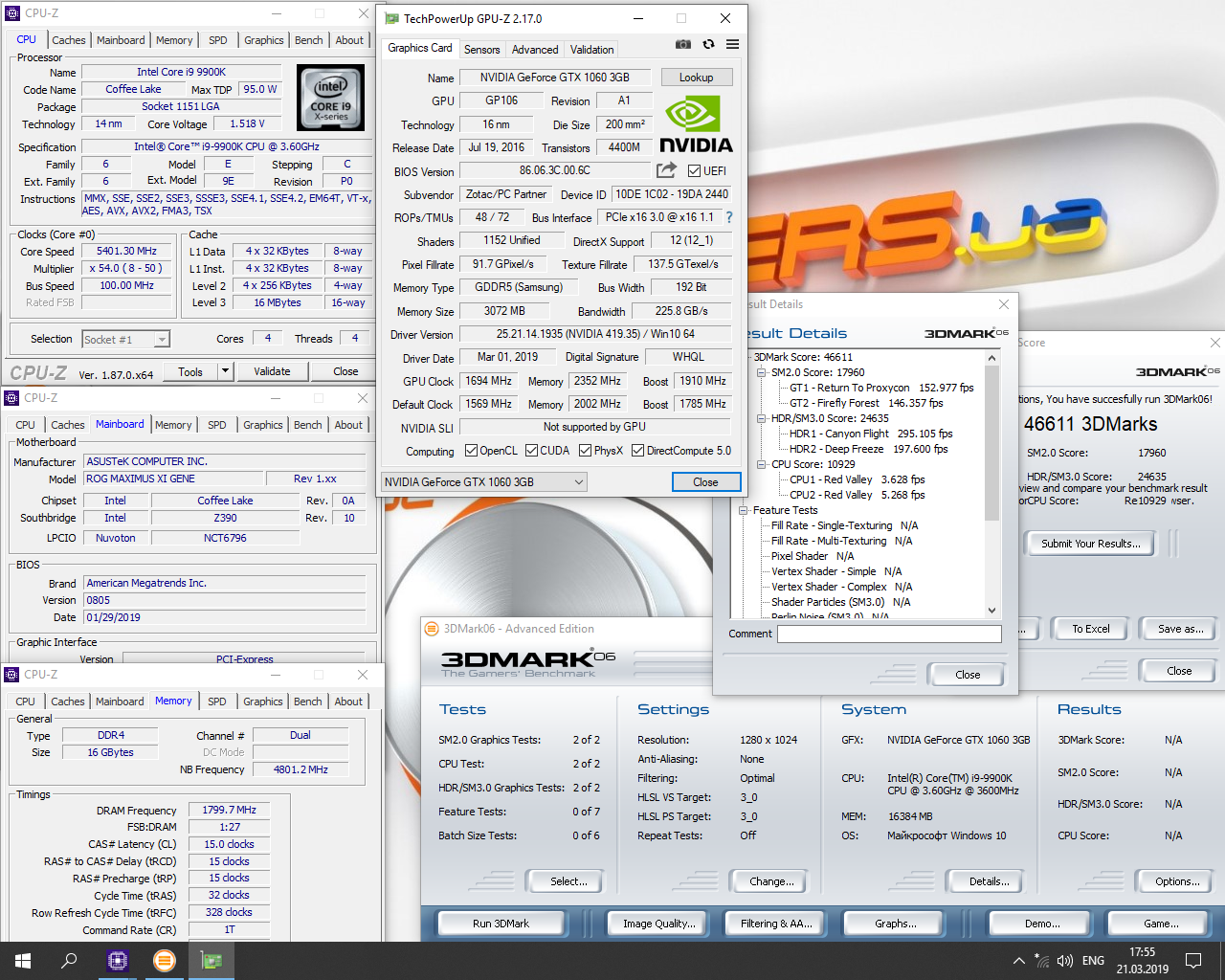Click Submit Your Results button
This screenshot has width=1225, height=980.
tap(1091, 544)
